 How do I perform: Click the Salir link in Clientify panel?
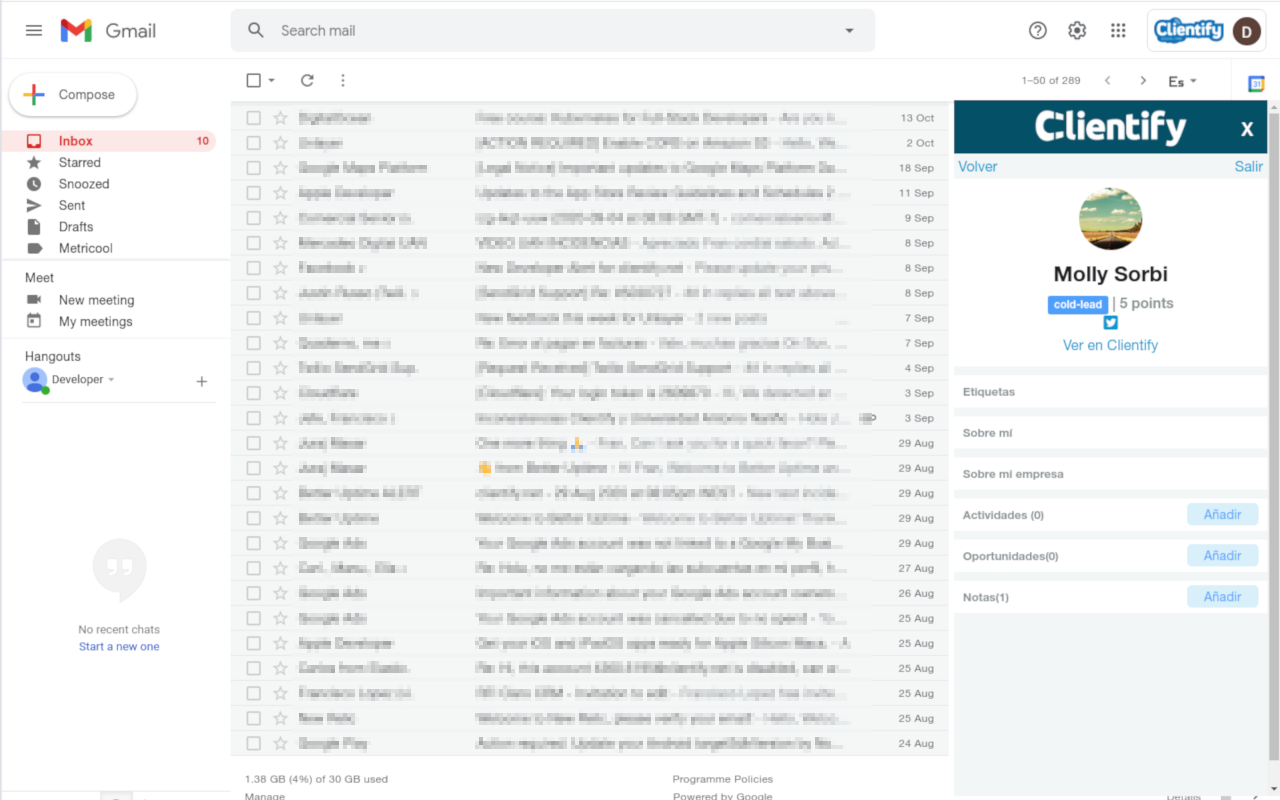click(x=1248, y=167)
